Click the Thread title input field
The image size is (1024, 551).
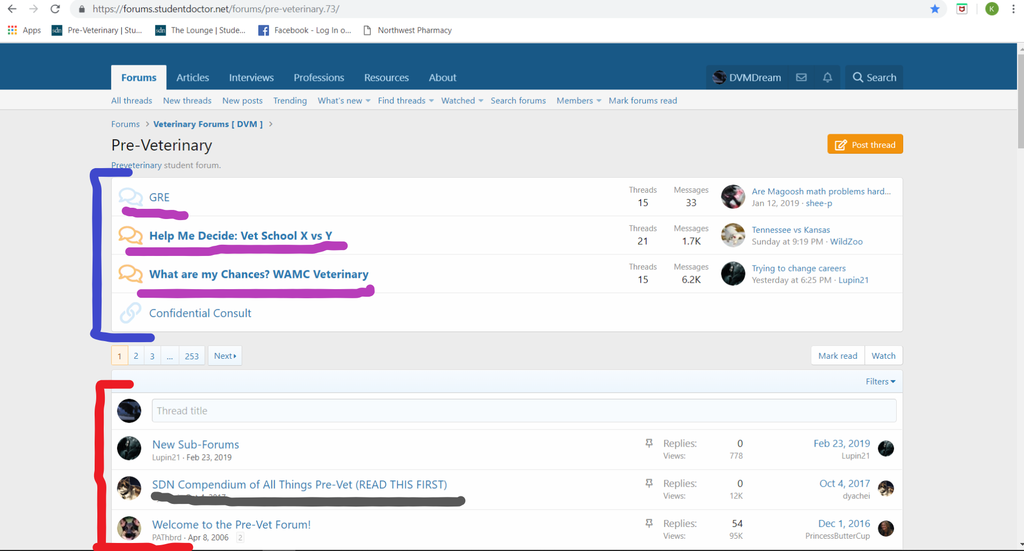(x=523, y=410)
